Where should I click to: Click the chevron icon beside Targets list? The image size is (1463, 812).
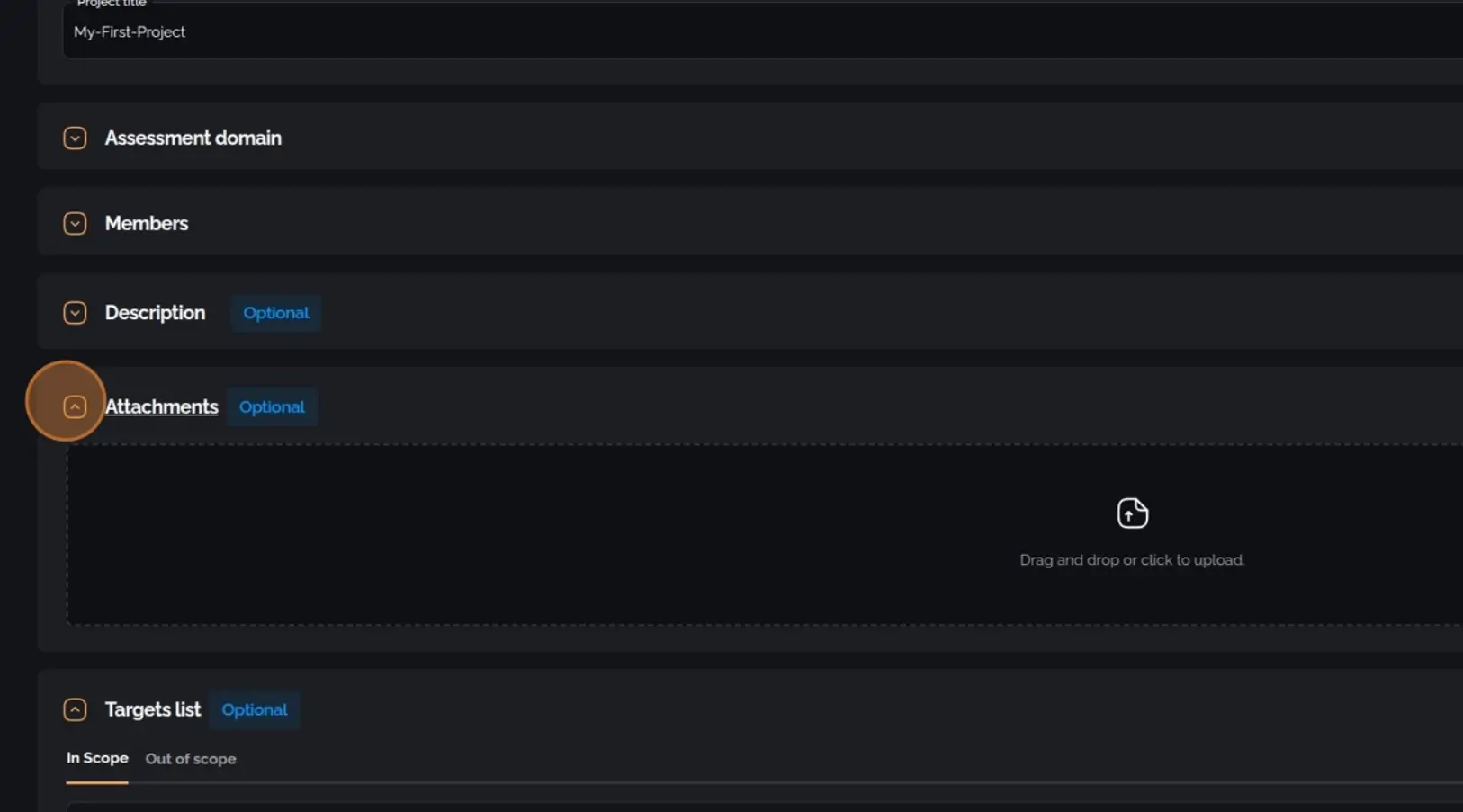click(x=75, y=709)
